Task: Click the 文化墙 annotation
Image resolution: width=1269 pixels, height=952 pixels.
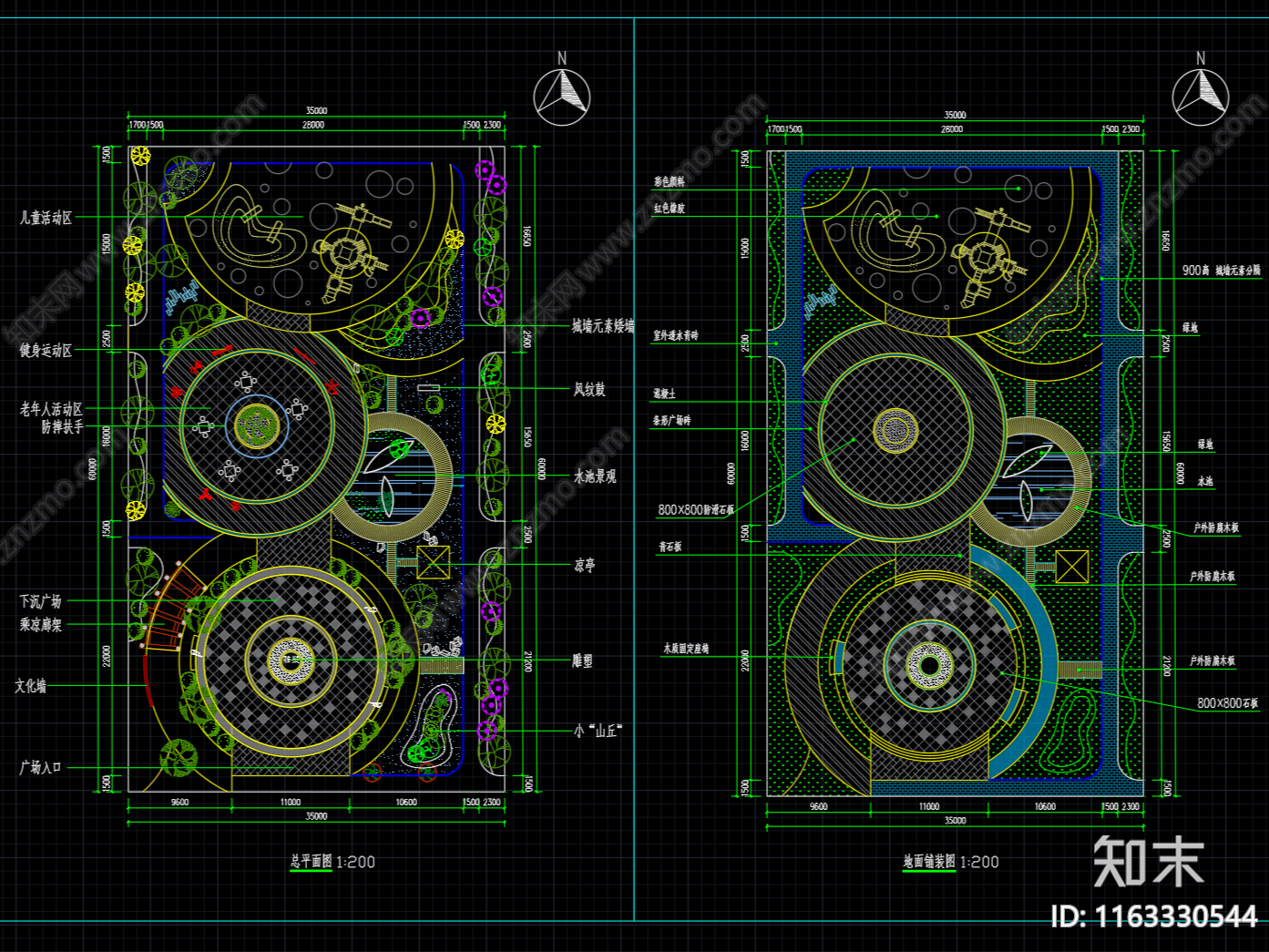Action: tap(30, 686)
